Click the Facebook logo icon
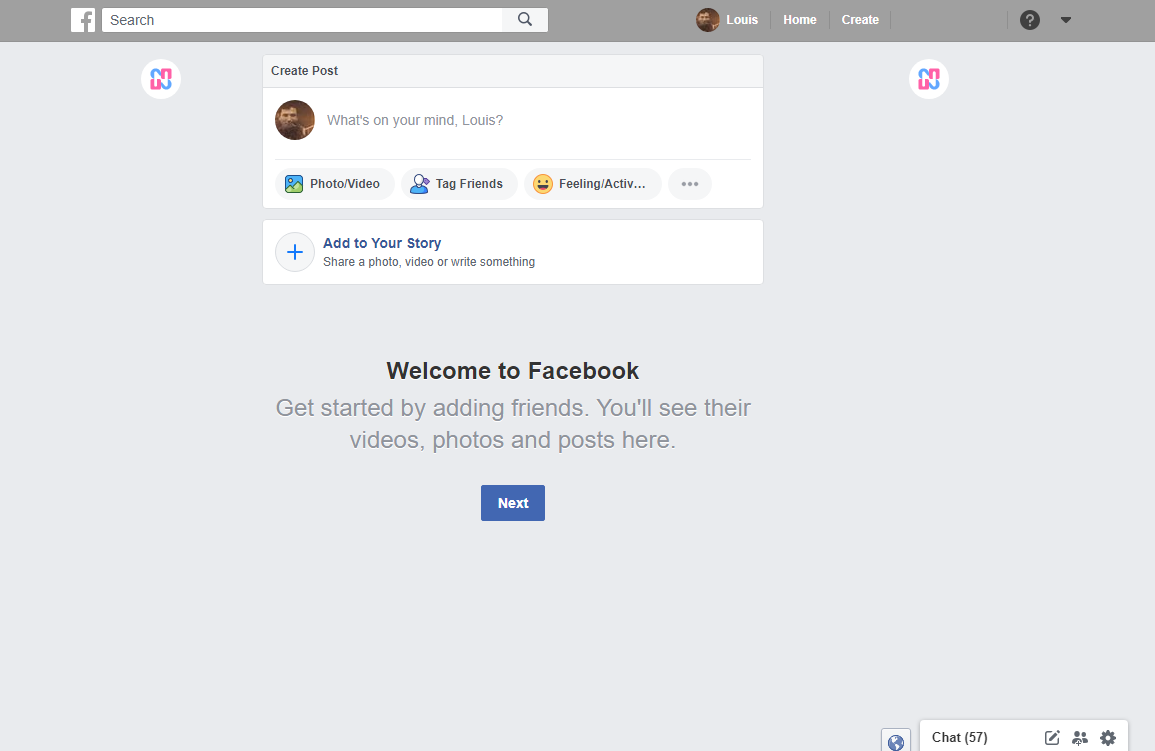This screenshot has height=751, width=1155. (x=82, y=20)
